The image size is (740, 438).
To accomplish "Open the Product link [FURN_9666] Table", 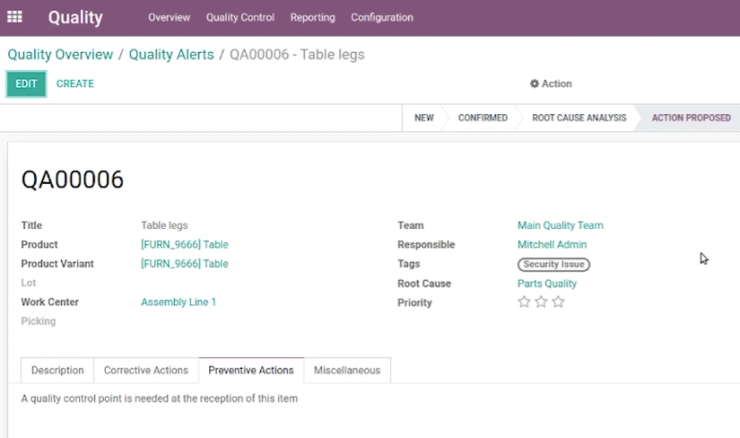I will click(x=185, y=244).
